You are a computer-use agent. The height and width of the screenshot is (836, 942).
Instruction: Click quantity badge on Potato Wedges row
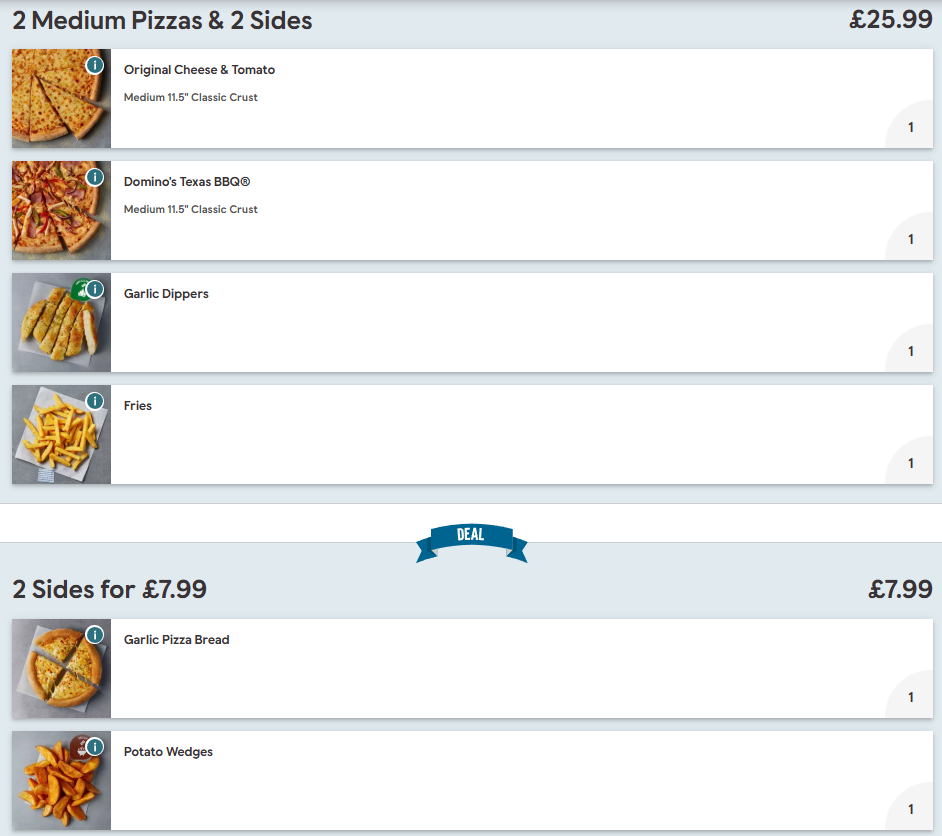click(911, 809)
